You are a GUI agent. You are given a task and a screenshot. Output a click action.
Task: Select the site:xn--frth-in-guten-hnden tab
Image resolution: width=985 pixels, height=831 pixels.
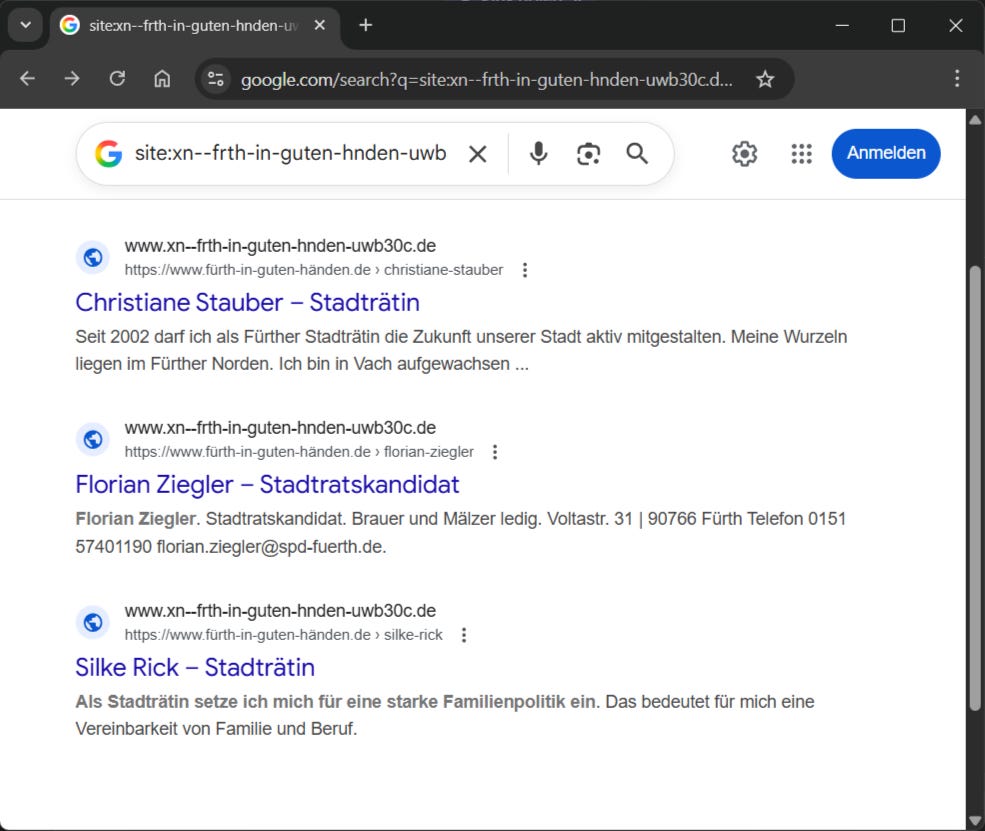[x=195, y=25]
